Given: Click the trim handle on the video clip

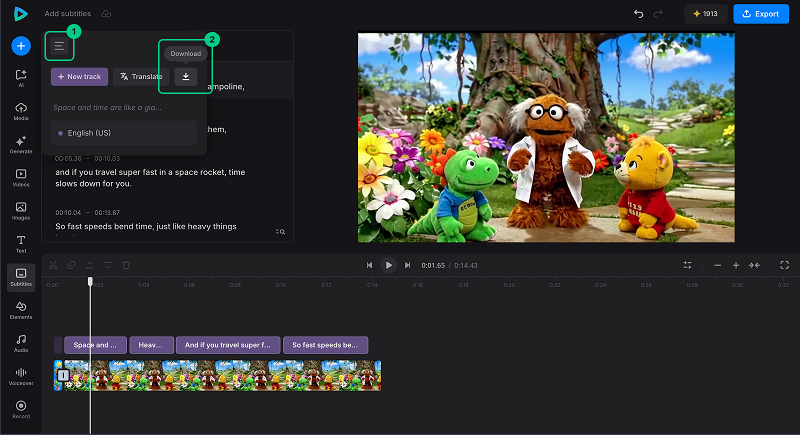Looking at the screenshot, I should 63,376.
